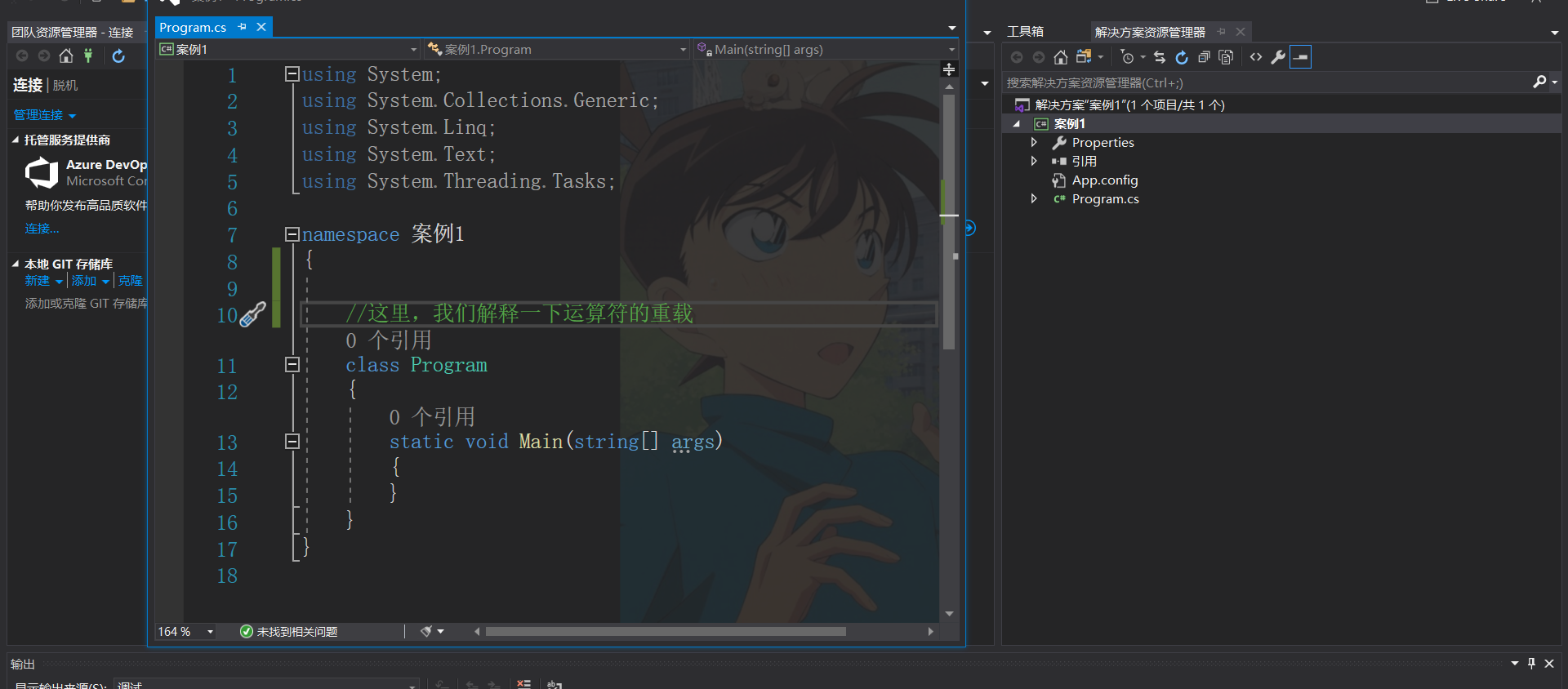Image resolution: width=1568 pixels, height=689 pixels.
Task: Open the 164 % zoom level dropdown
Action: pos(210,631)
